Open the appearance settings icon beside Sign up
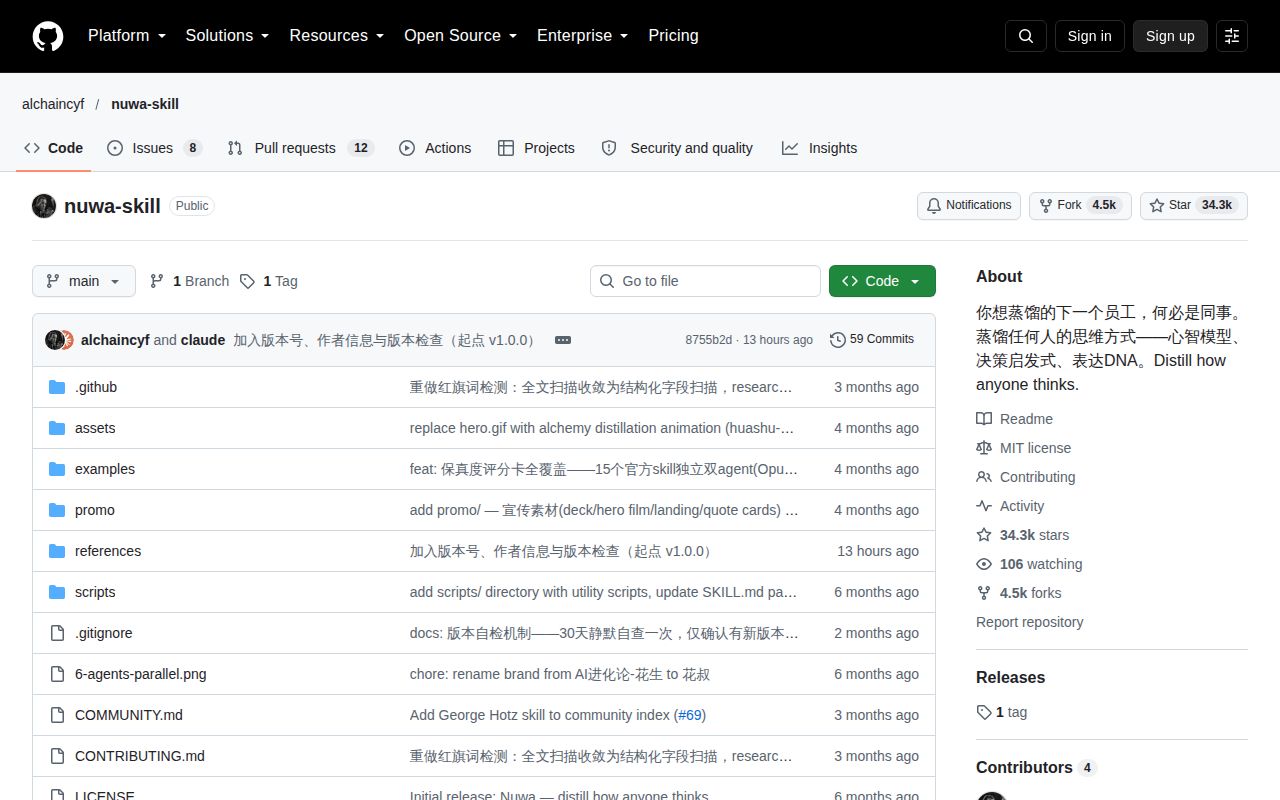 1232,36
